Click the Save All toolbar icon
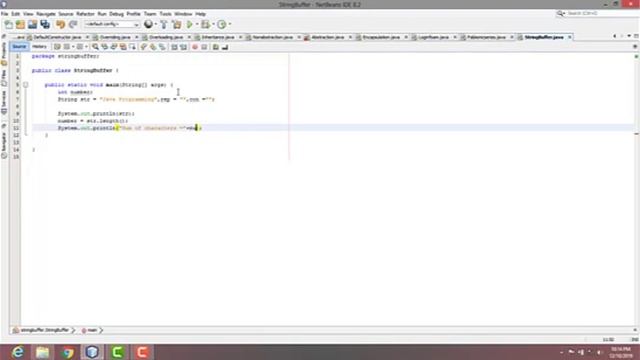Screen dimensions: 640x360 click(x=45, y=24)
